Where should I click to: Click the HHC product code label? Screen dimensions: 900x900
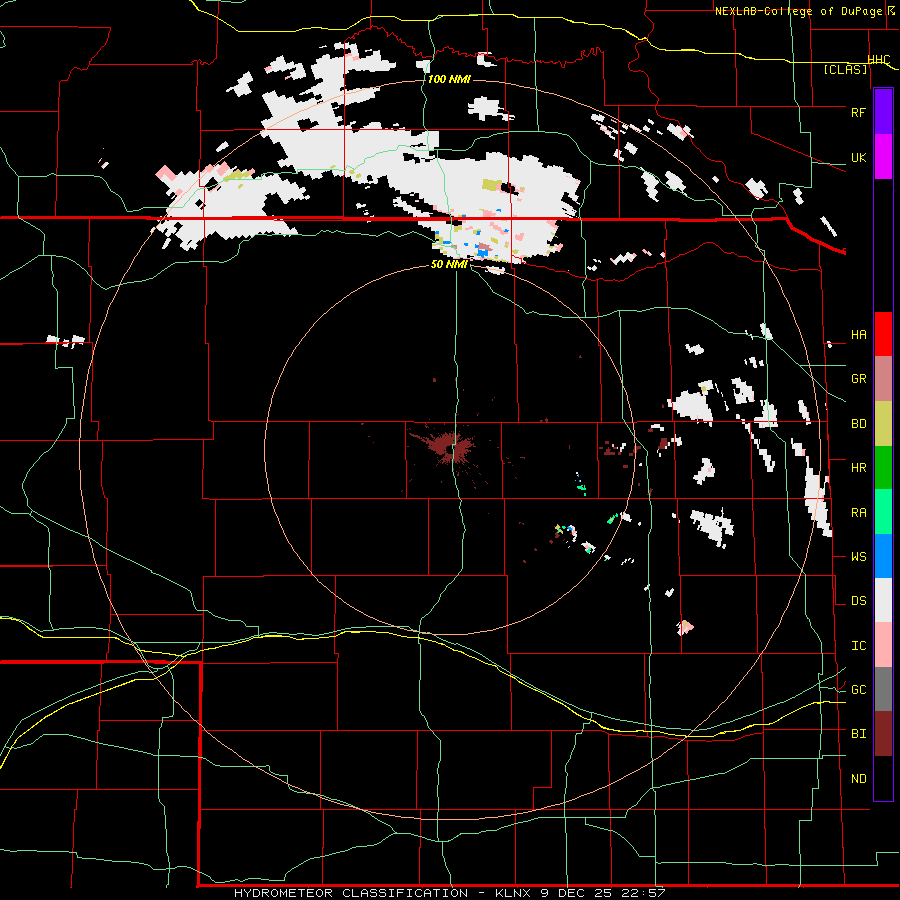point(879,60)
